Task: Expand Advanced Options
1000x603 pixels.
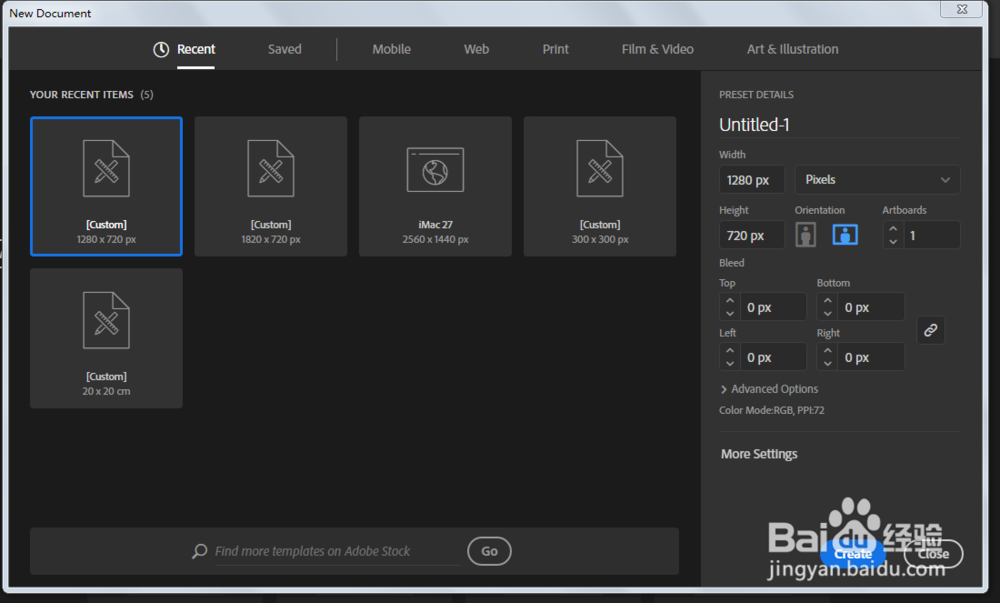Action: pos(769,389)
